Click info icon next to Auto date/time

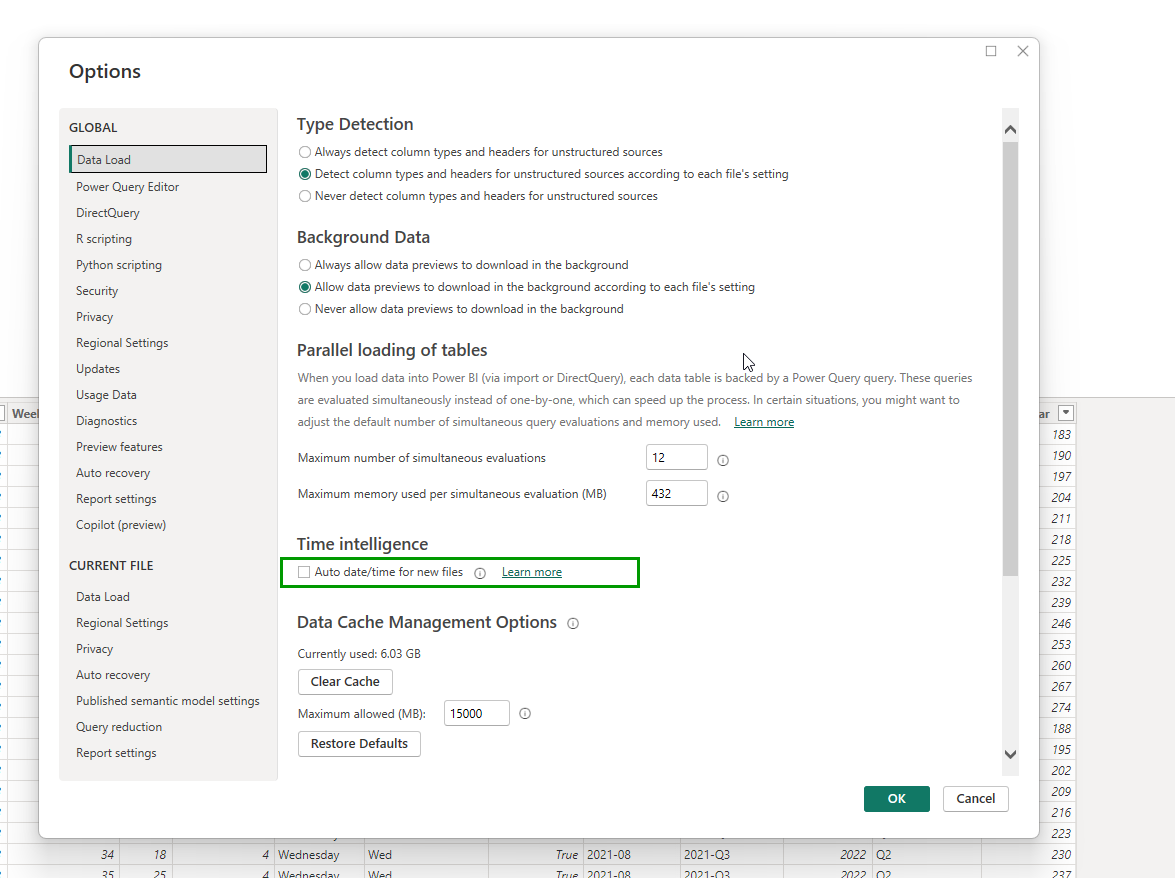(480, 573)
